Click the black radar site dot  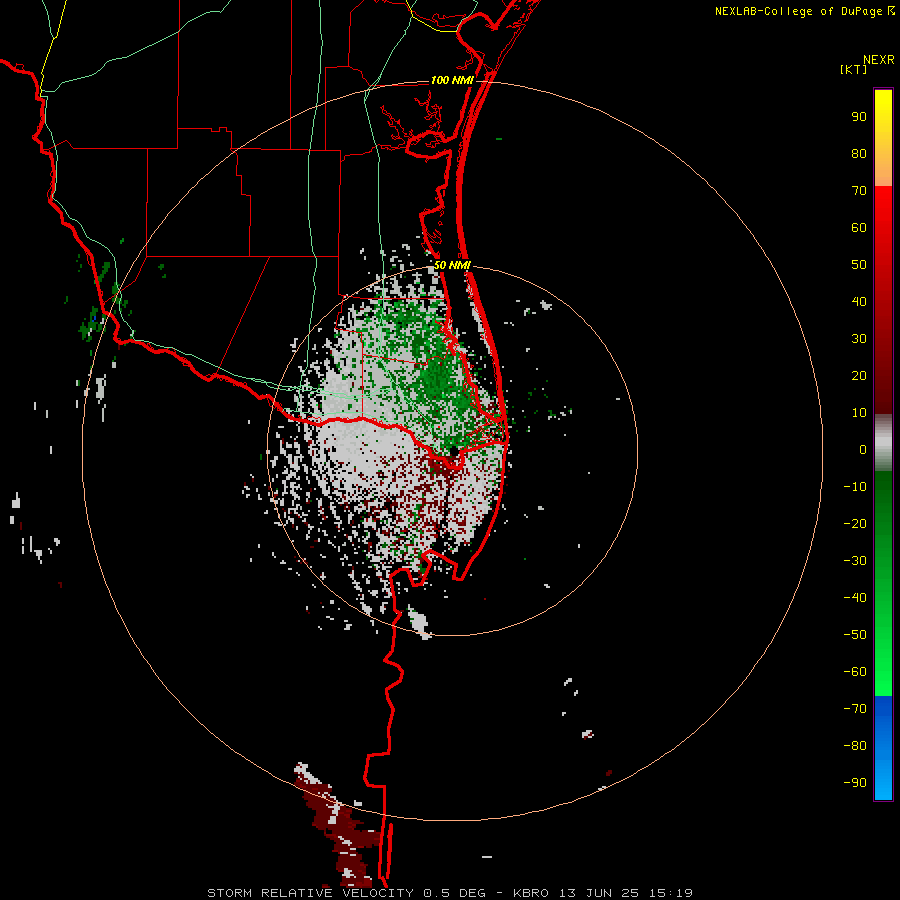[453, 451]
